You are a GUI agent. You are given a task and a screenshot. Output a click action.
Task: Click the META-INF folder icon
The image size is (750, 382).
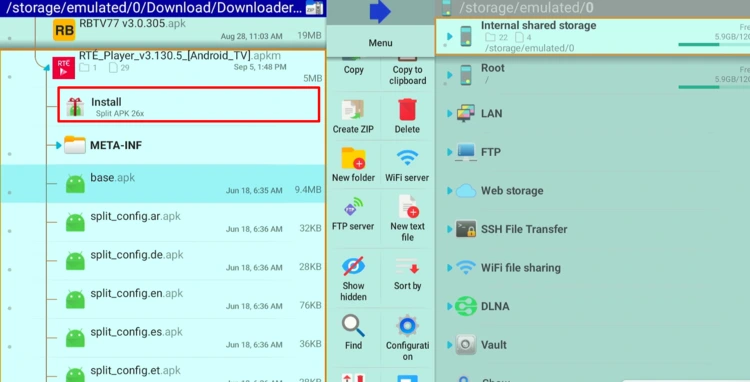(75, 145)
